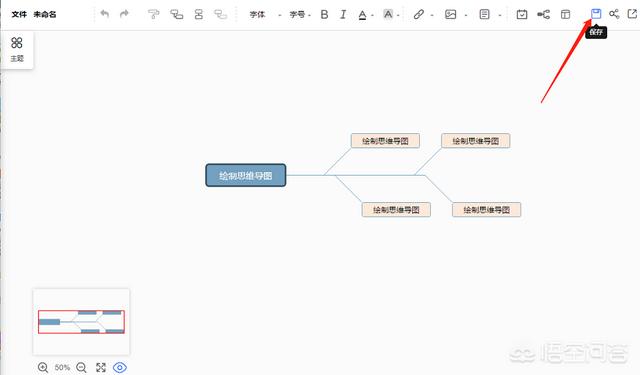640x375 pixels.
Task: Open the 字体 font dropdown
Action: tap(265, 15)
